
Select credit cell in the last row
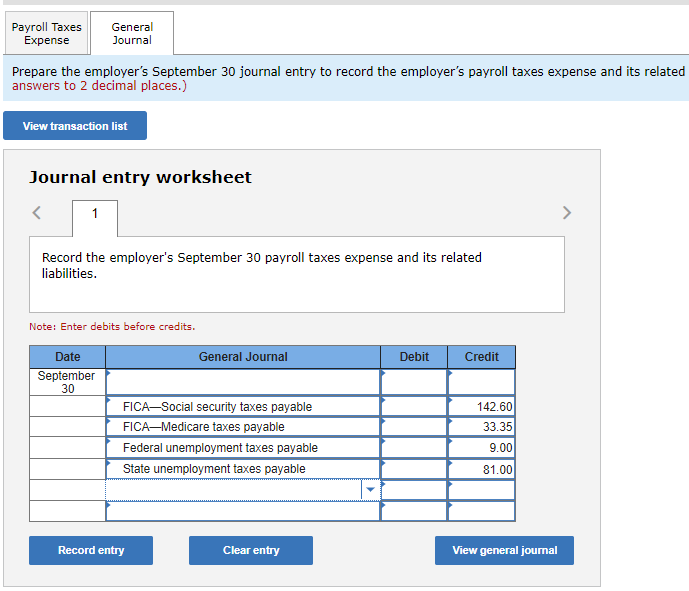click(482, 511)
